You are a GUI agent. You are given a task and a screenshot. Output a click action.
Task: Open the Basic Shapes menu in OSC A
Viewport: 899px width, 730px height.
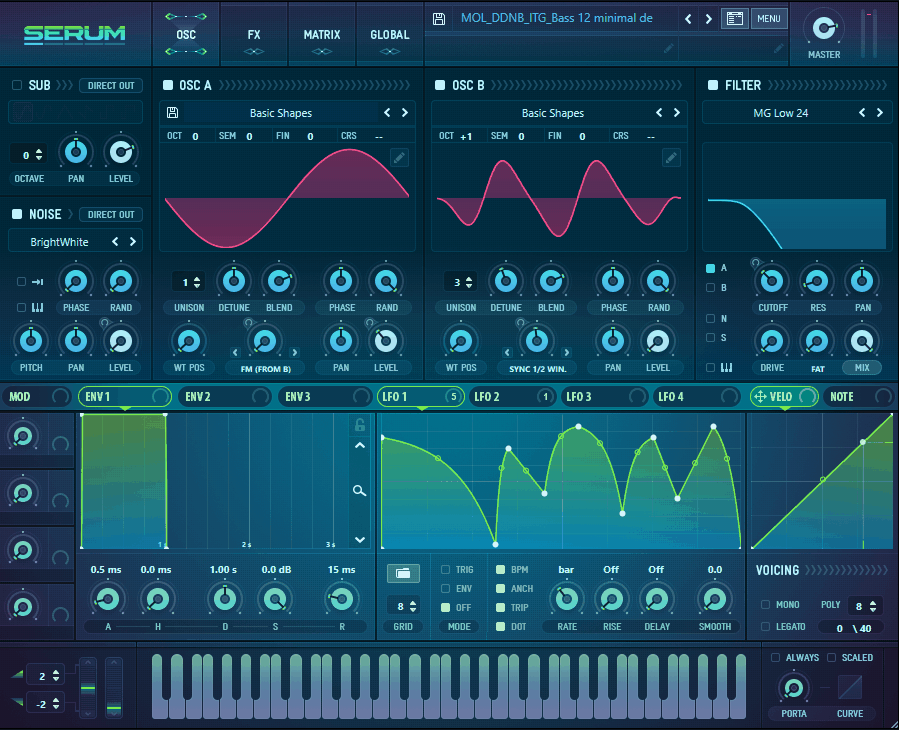pos(281,113)
